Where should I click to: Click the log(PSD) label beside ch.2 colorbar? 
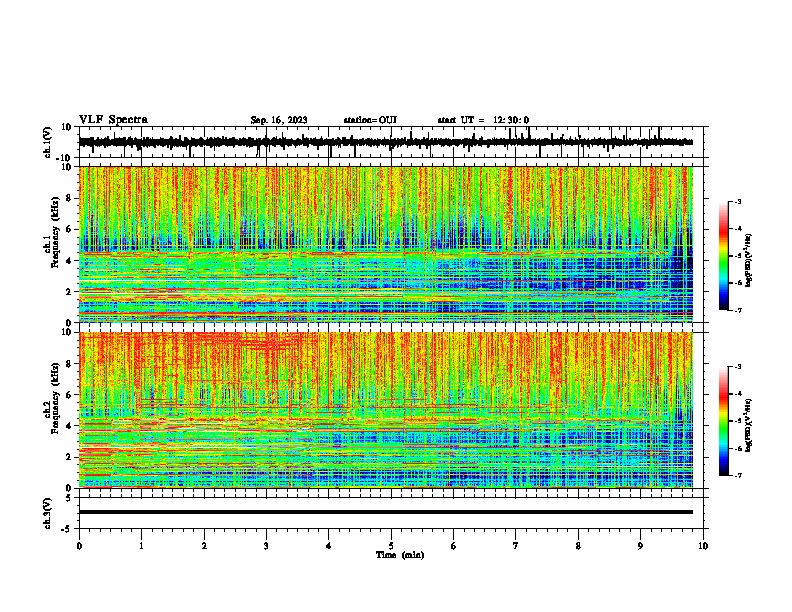(749, 425)
